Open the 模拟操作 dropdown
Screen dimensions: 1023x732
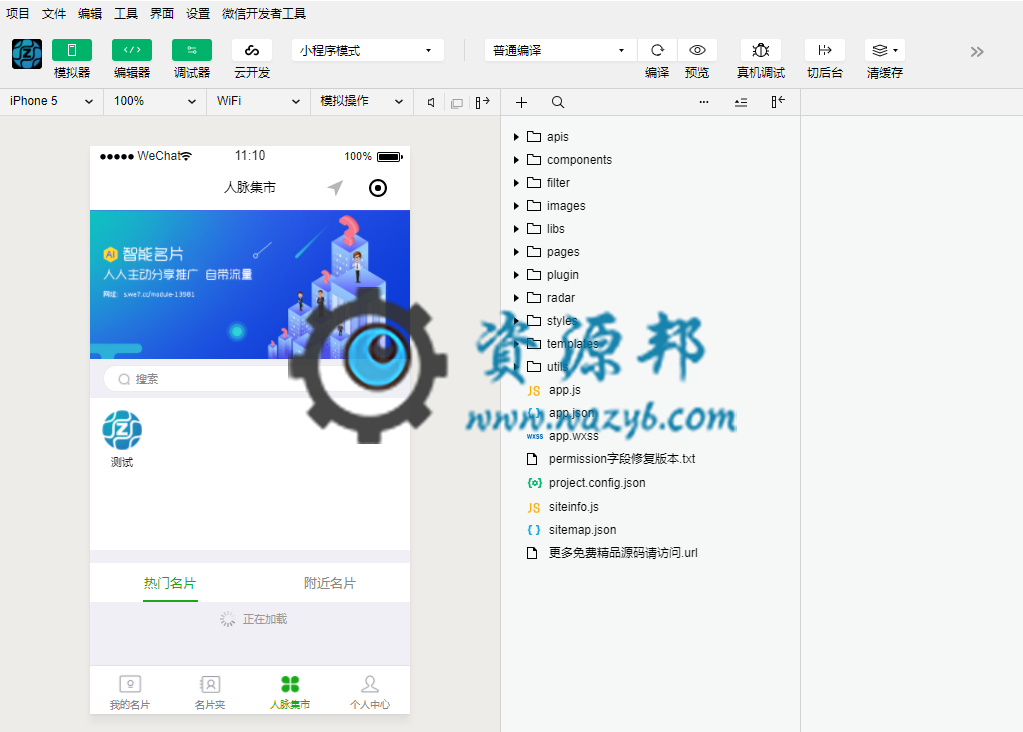click(x=361, y=101)
